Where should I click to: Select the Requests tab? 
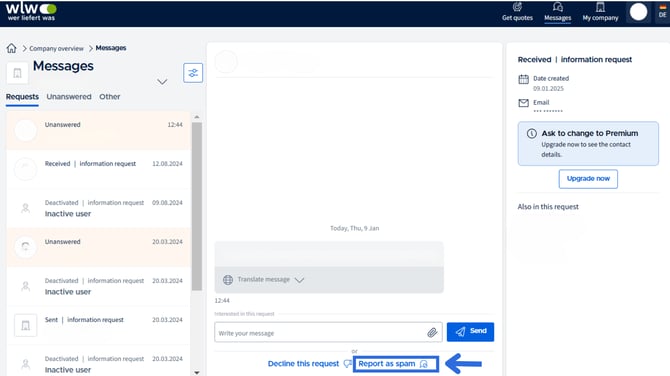(x=22, y=97)
